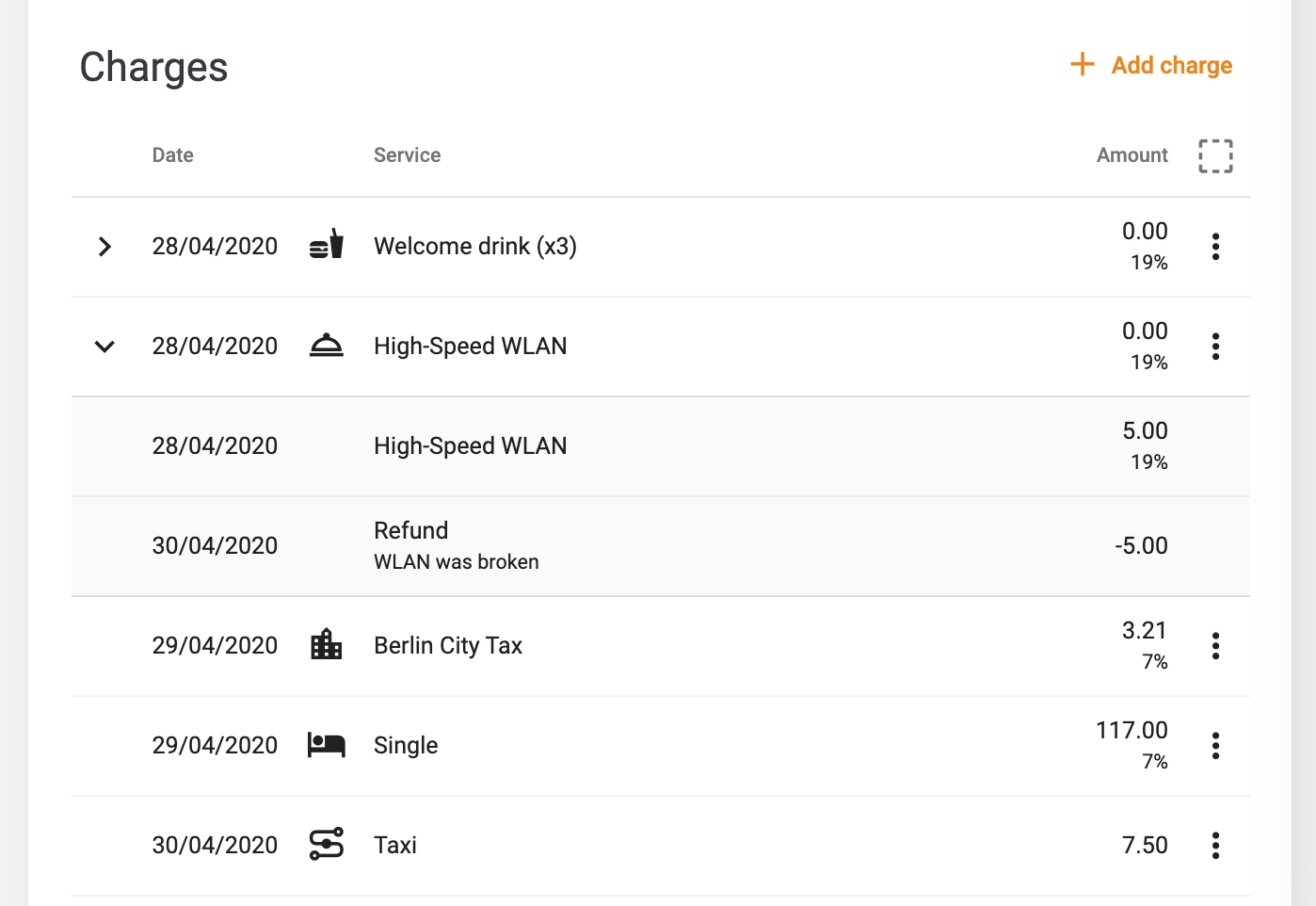This screenshot has width=1316, height=906.
Task: Open more options for High-Speed WLAN 0.00 row
Action: click(x=1215, y=347)
